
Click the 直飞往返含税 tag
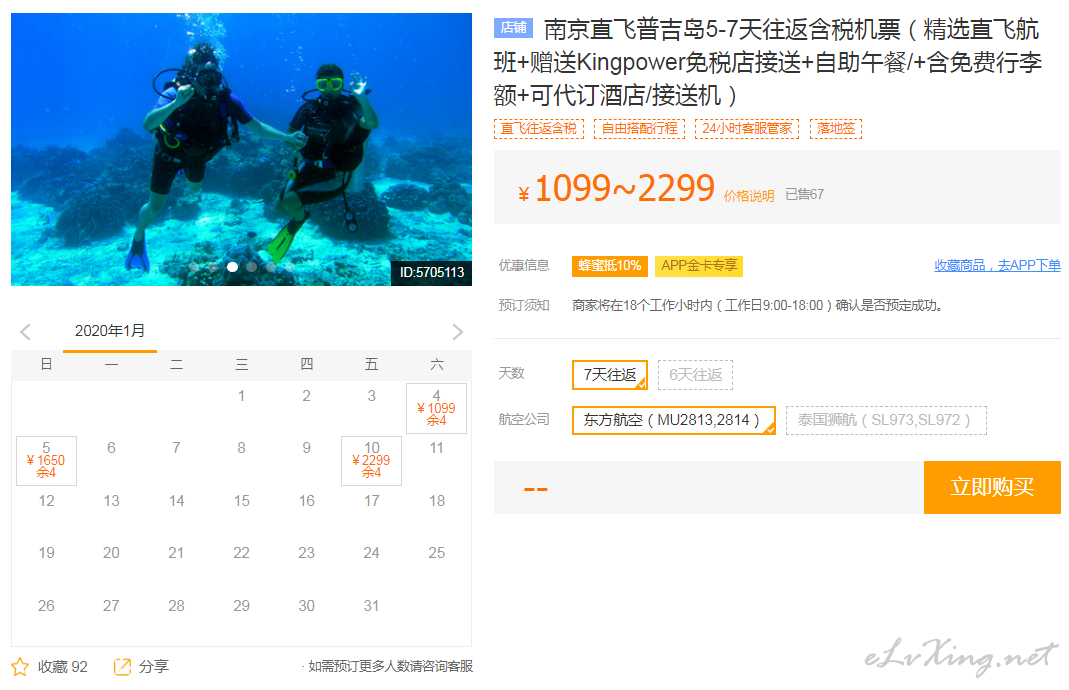[539, 128]
